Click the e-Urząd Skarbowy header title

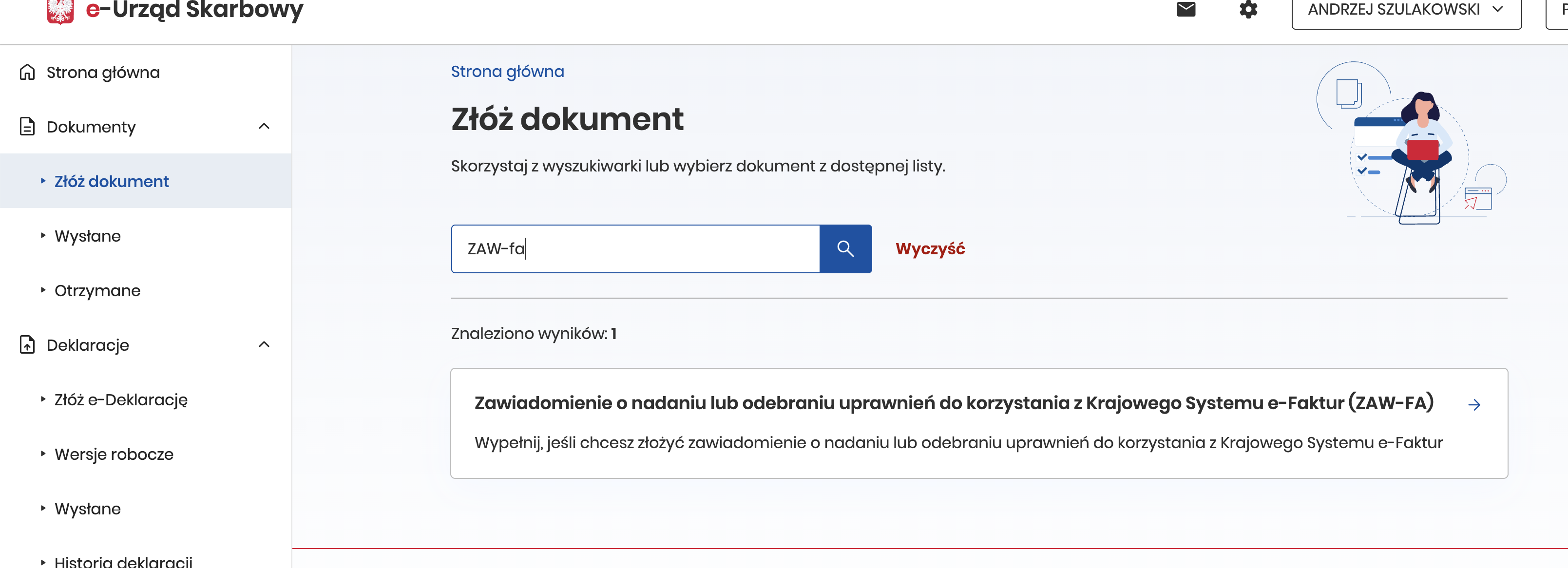(x=195, y=10)
